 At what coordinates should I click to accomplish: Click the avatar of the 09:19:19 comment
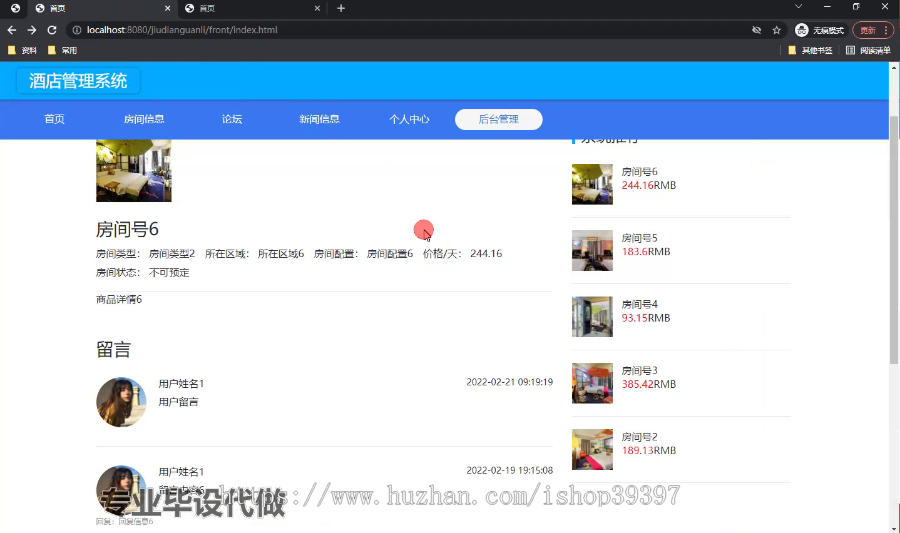121,402
